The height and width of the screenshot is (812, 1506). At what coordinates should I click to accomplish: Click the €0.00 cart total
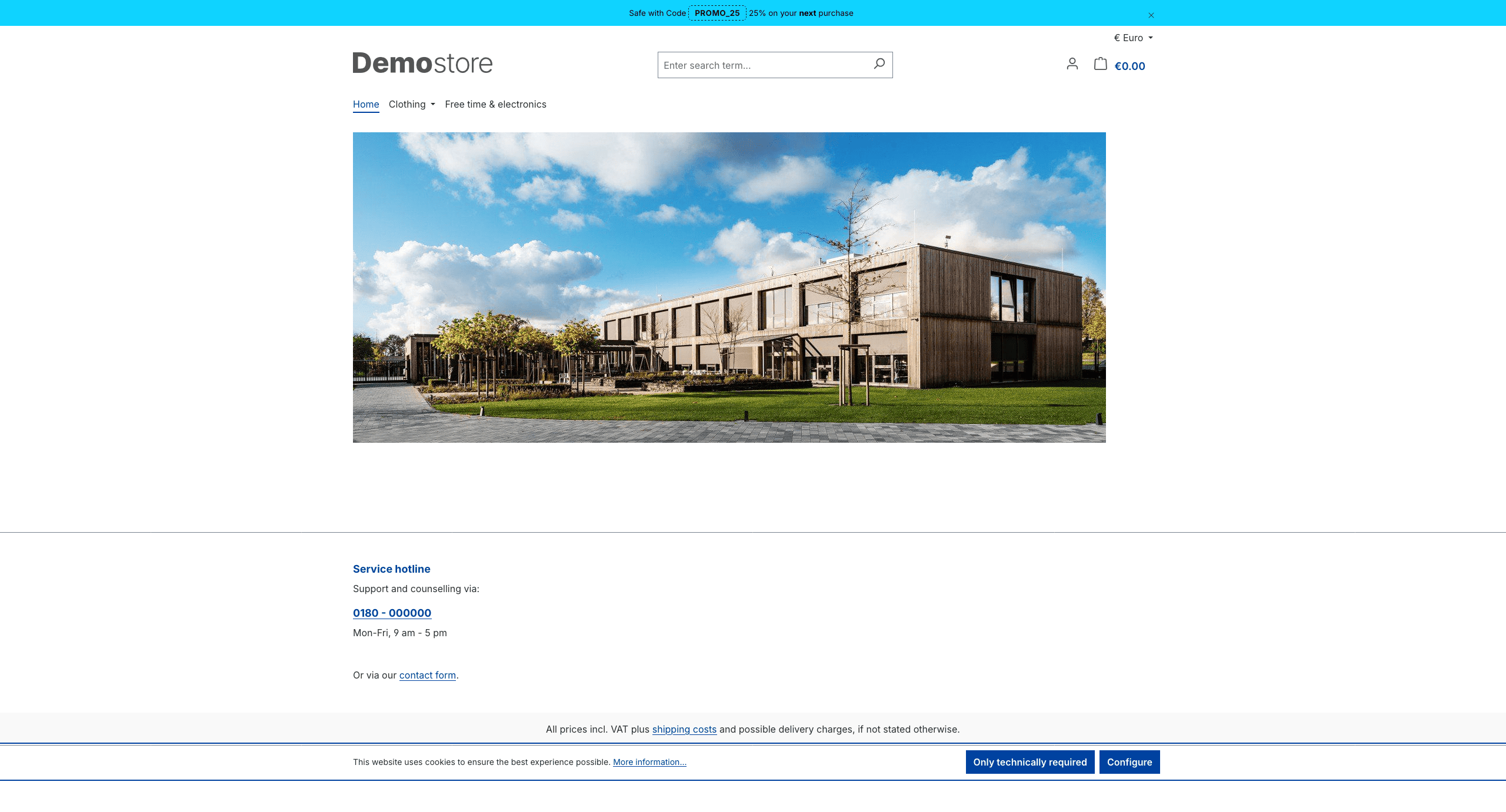[x=1129, y=66]
